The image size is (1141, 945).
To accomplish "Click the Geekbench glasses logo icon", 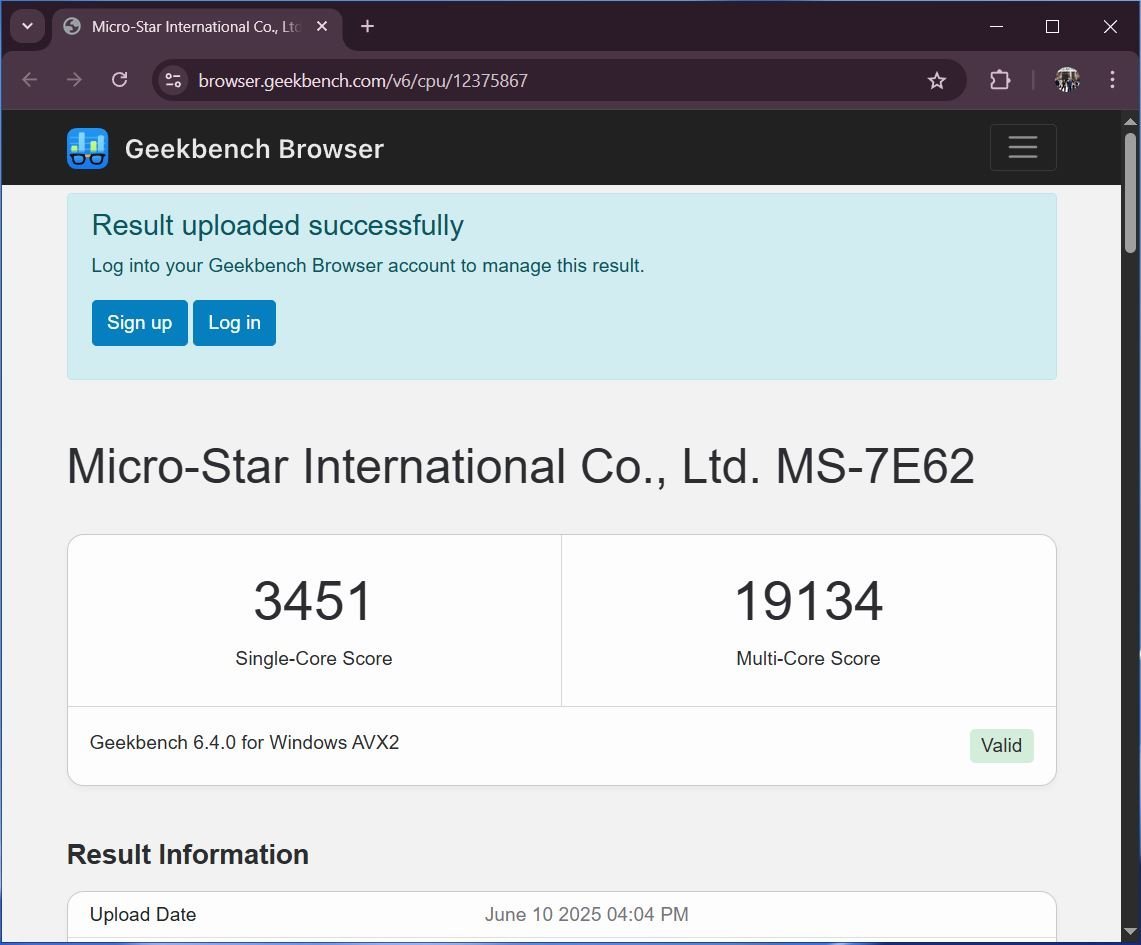I will tap(87, 148).
